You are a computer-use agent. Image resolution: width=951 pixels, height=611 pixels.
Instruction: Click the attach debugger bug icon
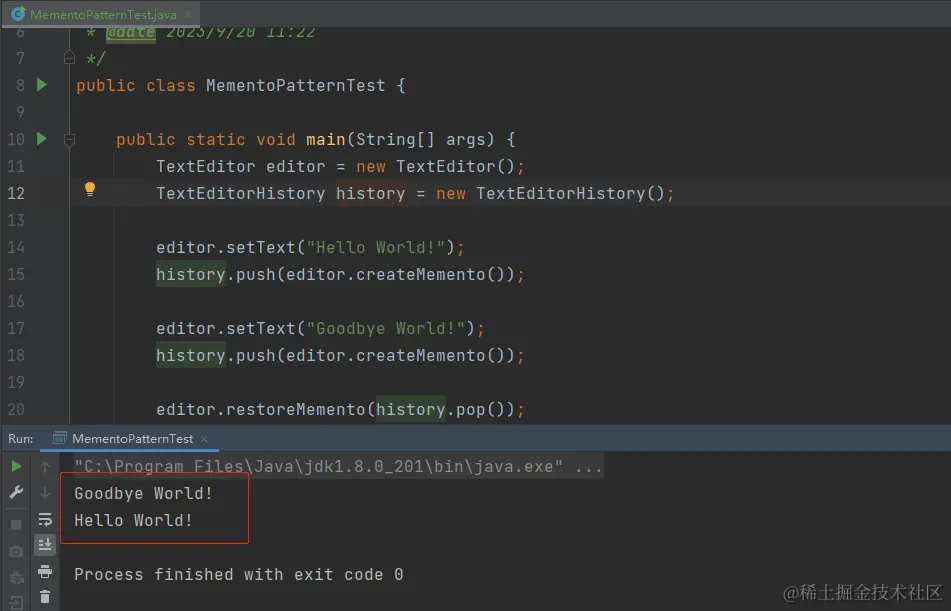point(16,577)
